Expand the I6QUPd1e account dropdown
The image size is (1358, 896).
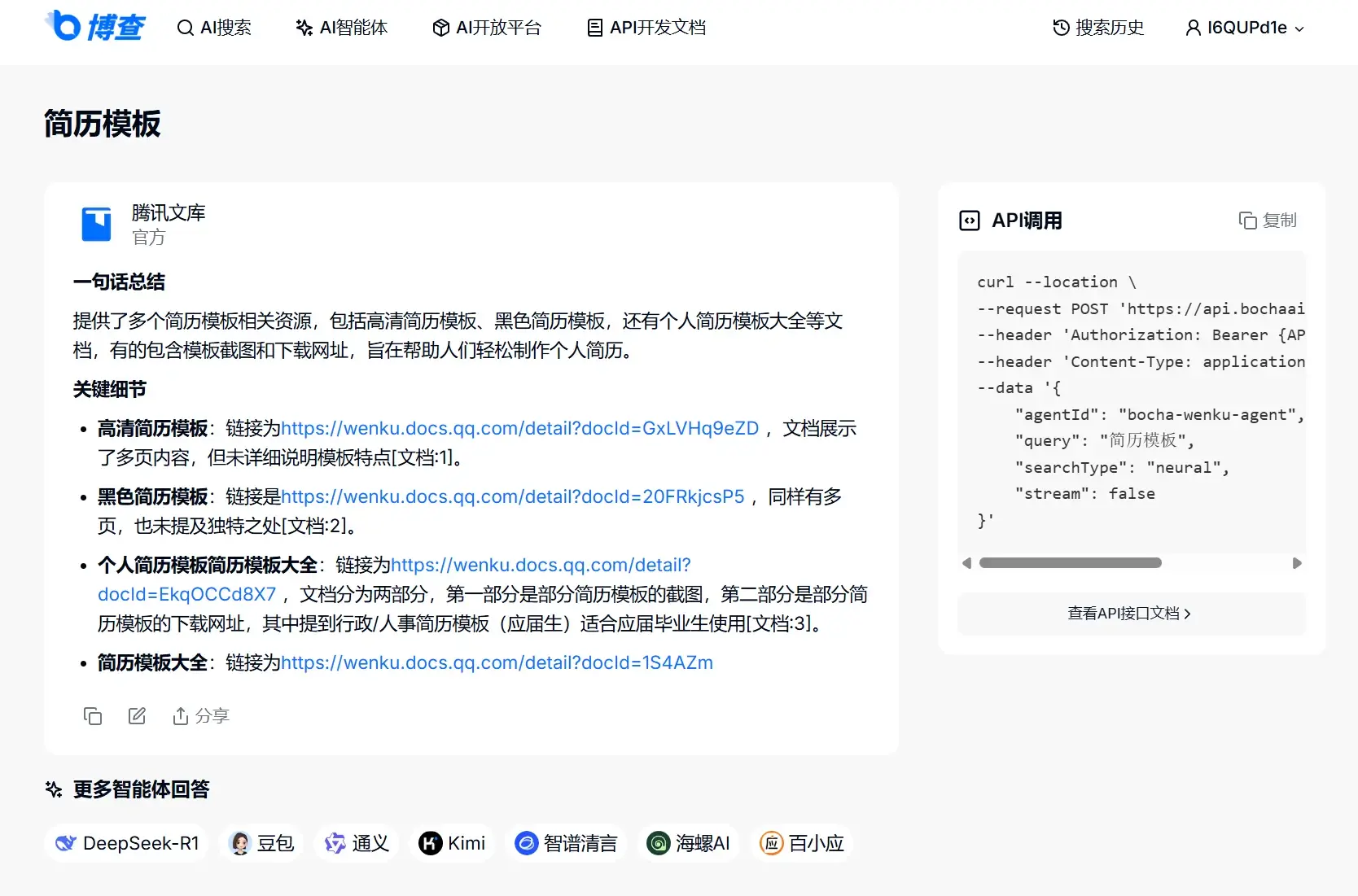1244,28
